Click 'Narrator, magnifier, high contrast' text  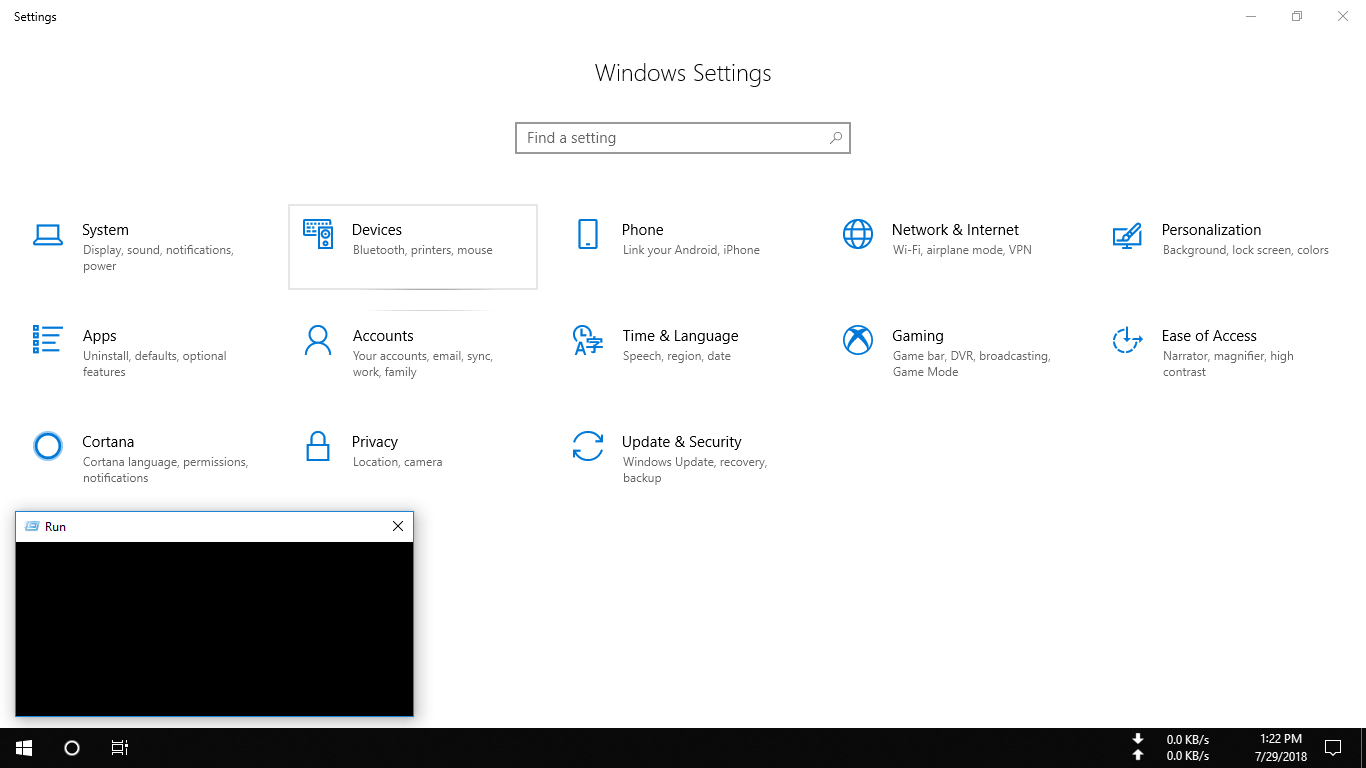(x=1228, y=364)
